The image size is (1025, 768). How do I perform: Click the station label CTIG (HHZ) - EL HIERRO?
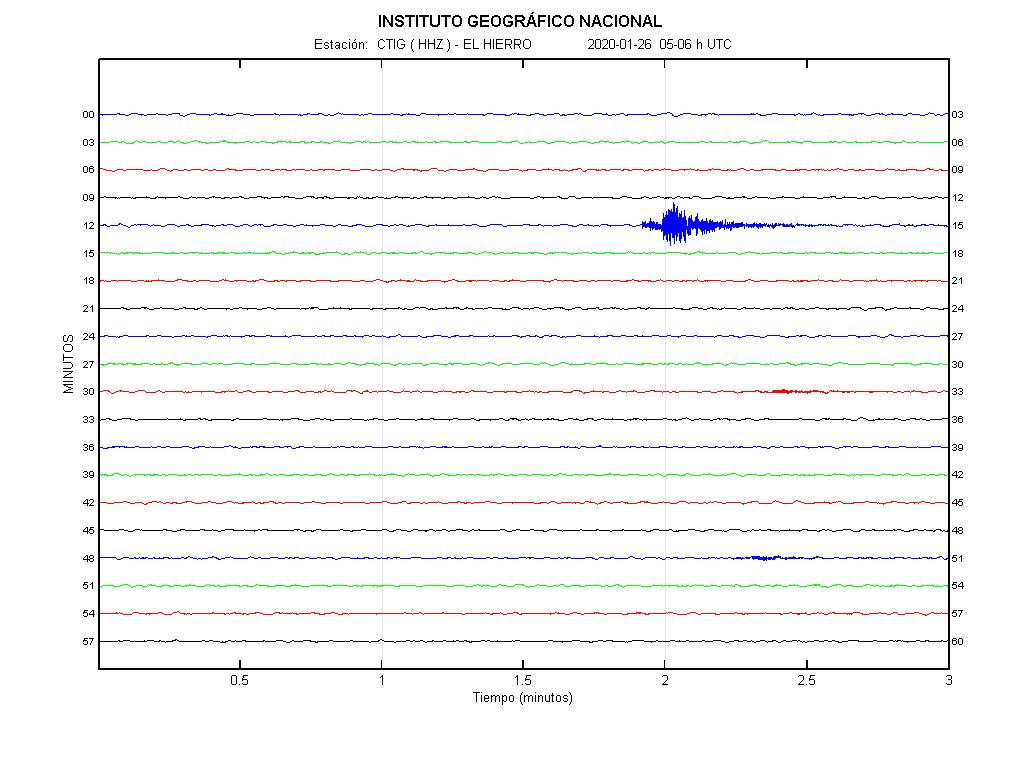[x=454, y=45]
